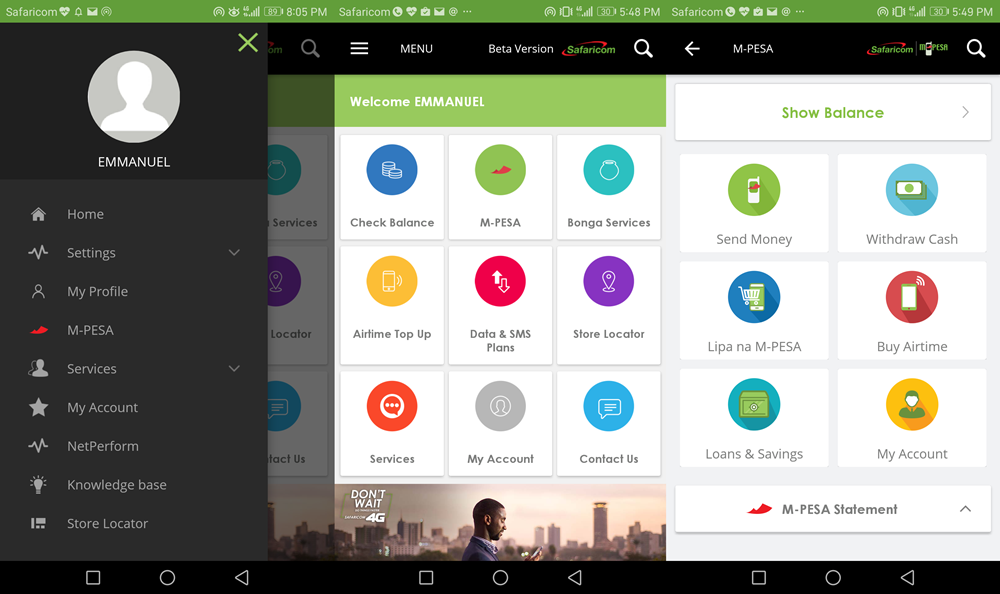Tap the Don't Wait 4G banner
1000x594 pixels.
[x=500, y=522]
